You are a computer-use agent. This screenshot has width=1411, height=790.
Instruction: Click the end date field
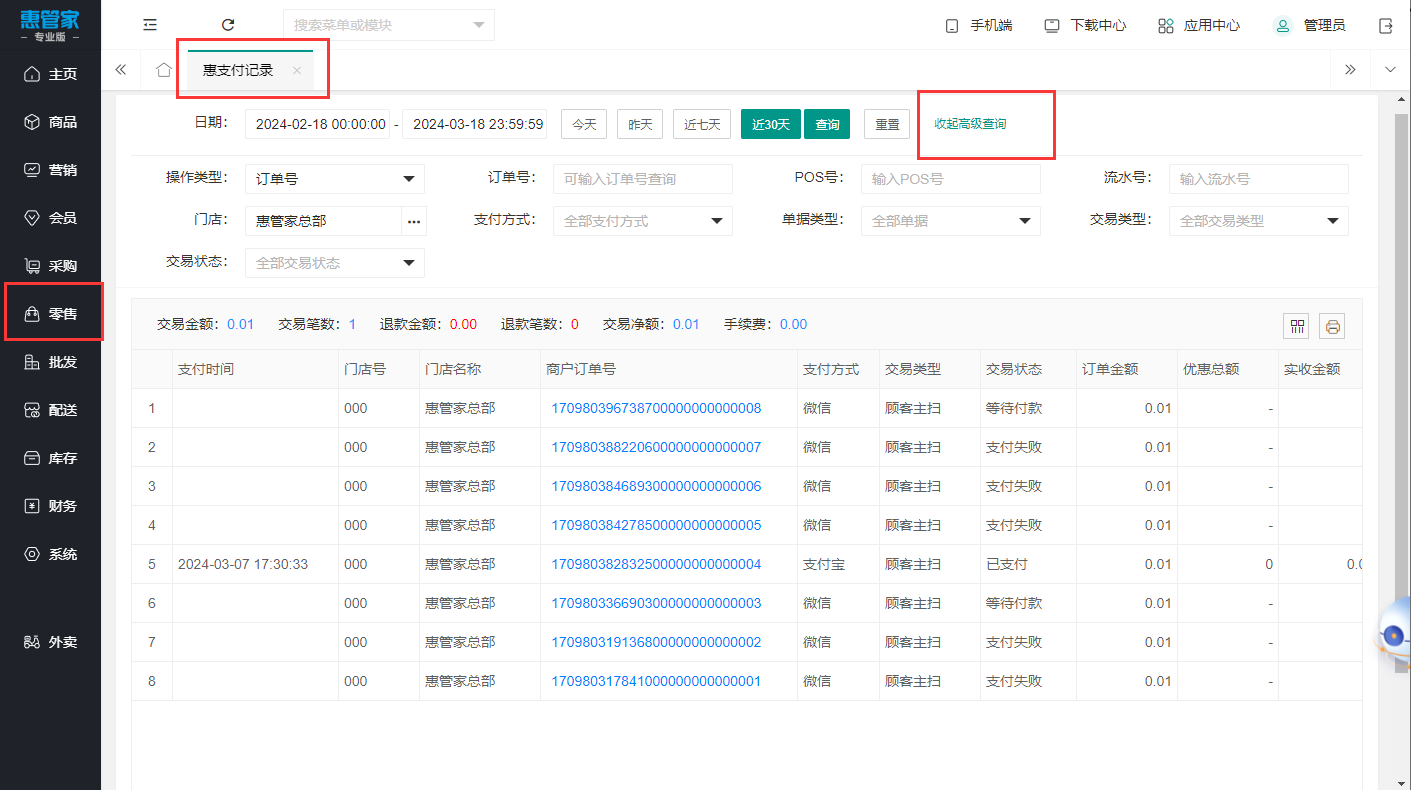475,124
